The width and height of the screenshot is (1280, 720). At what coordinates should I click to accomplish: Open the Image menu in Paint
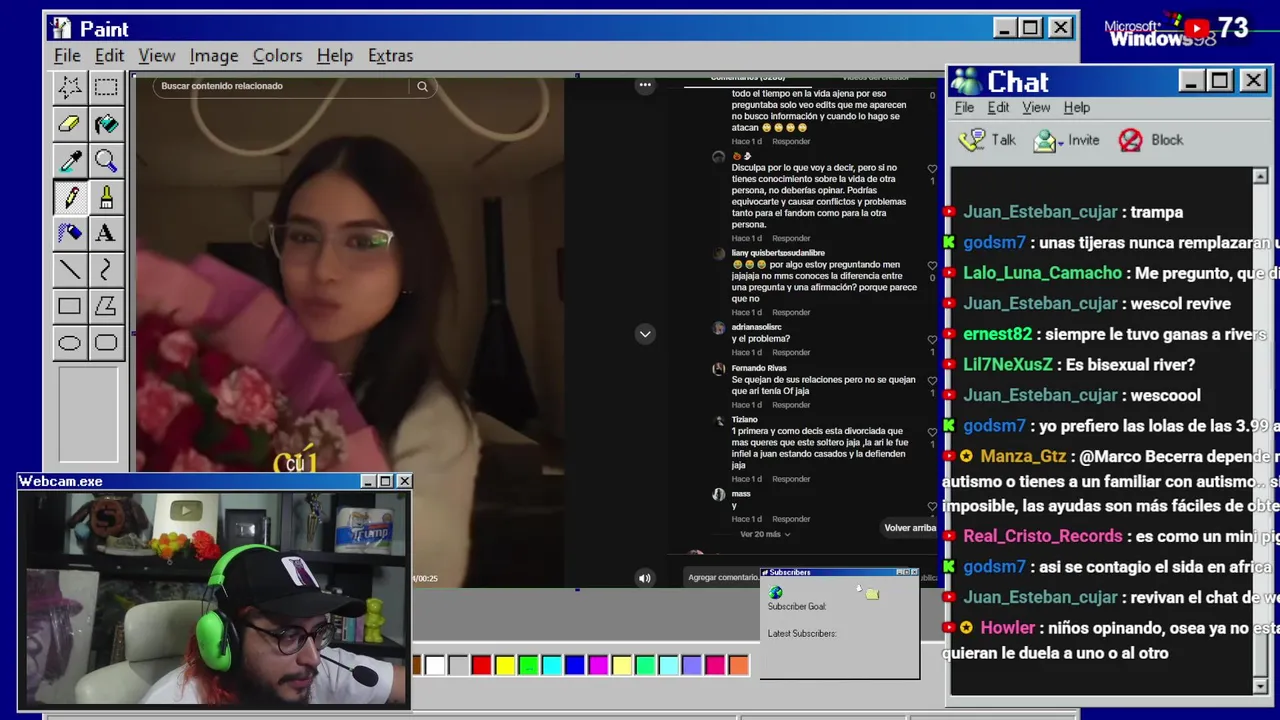click(x=214, y=56)
